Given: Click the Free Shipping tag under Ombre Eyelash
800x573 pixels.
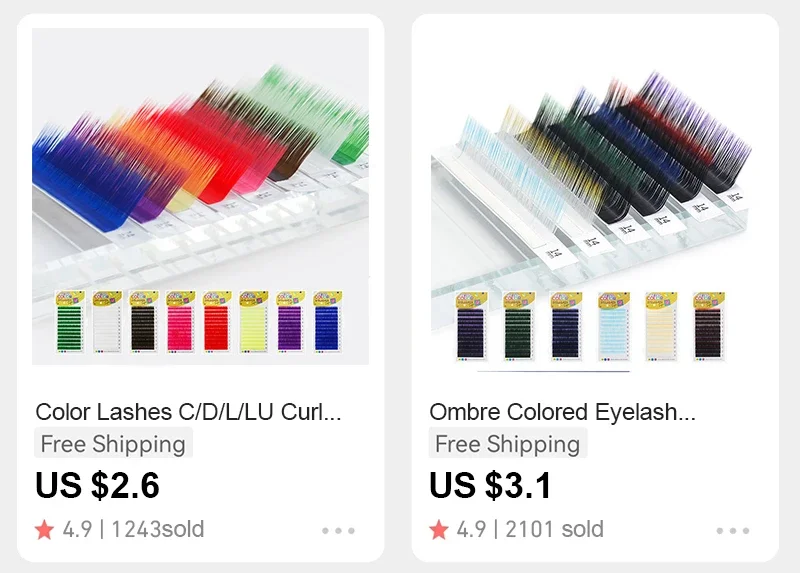Looking at the screenshot, I should (x=508, y=443).
